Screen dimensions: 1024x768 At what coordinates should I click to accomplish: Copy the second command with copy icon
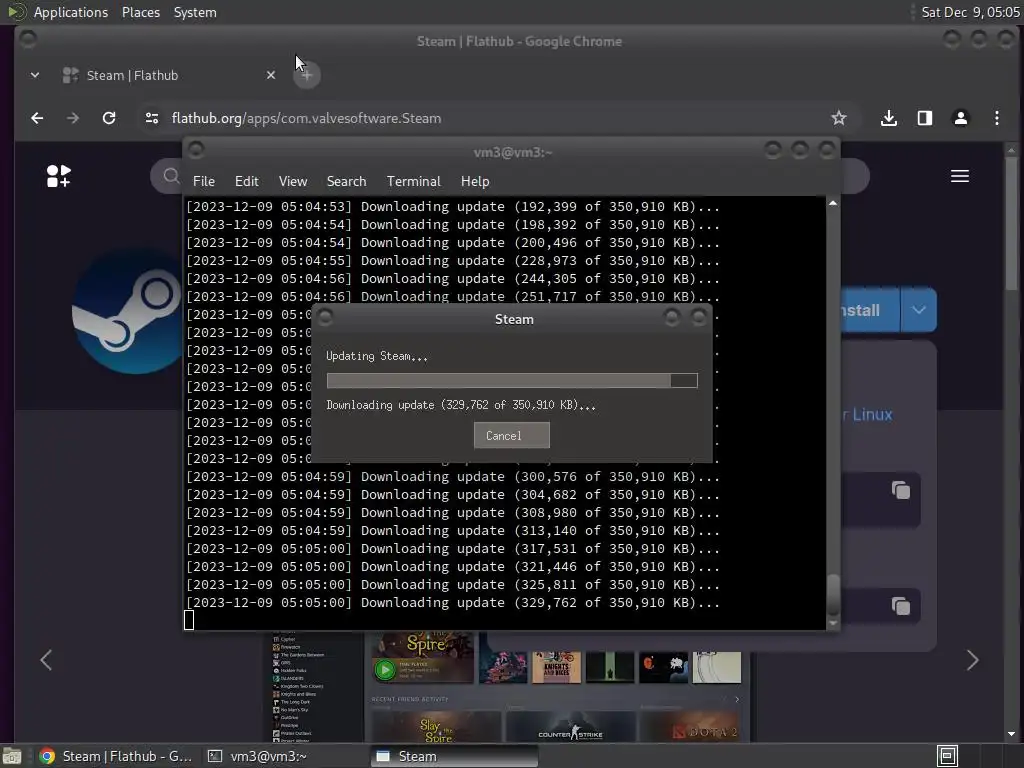[x=901, y=606]
